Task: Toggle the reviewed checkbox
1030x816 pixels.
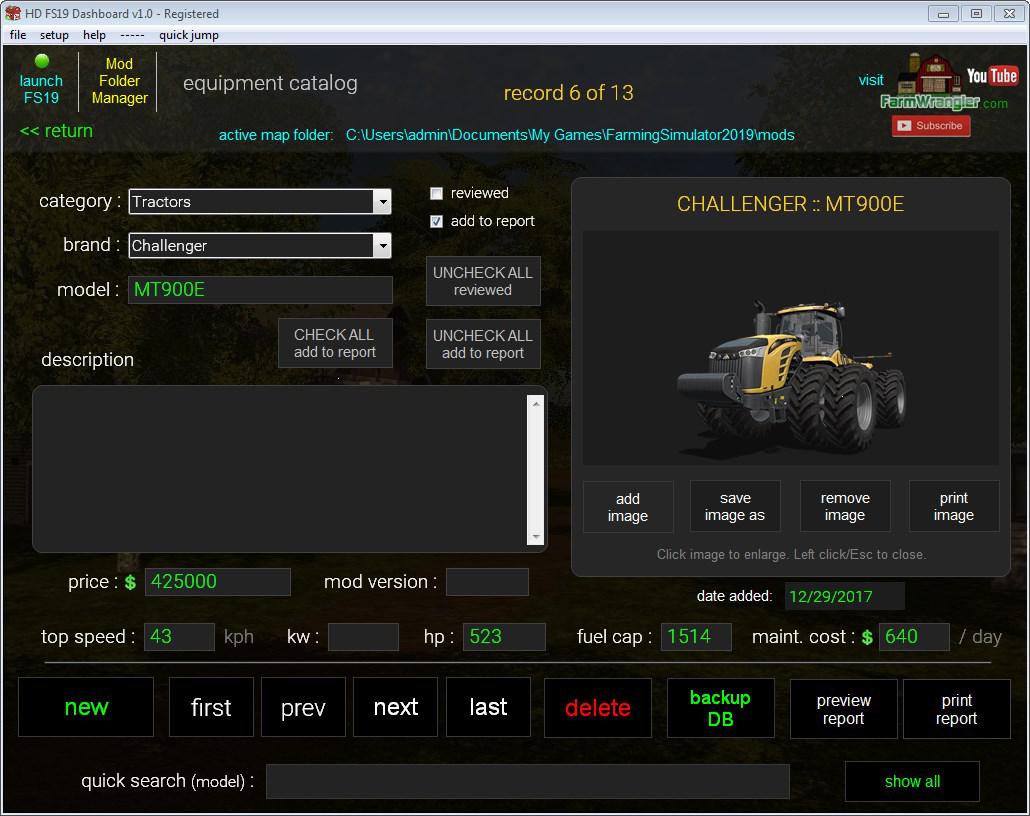Action: point(436,194)
